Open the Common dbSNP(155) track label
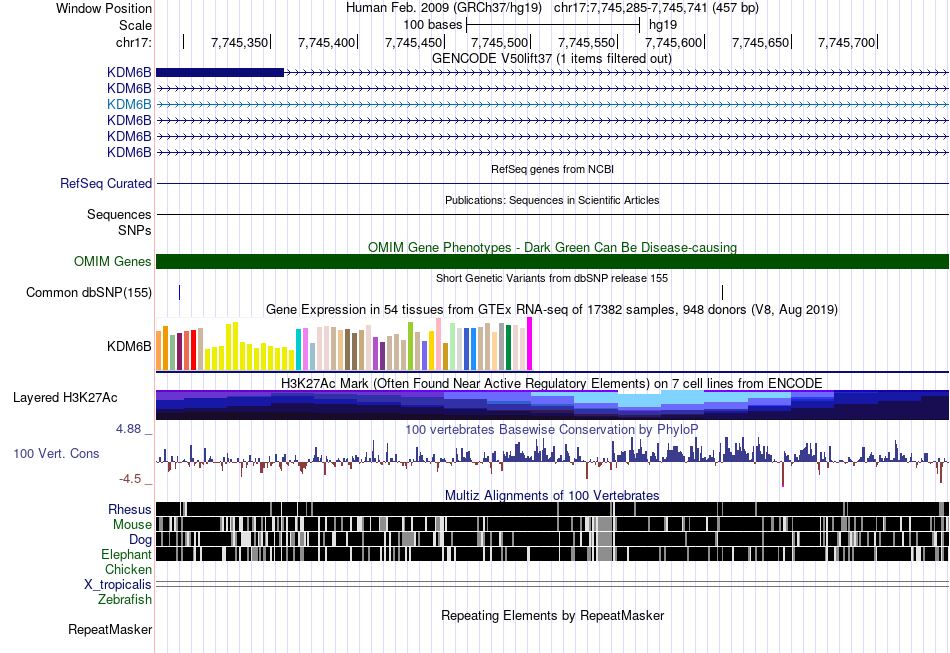 point(89,293)
